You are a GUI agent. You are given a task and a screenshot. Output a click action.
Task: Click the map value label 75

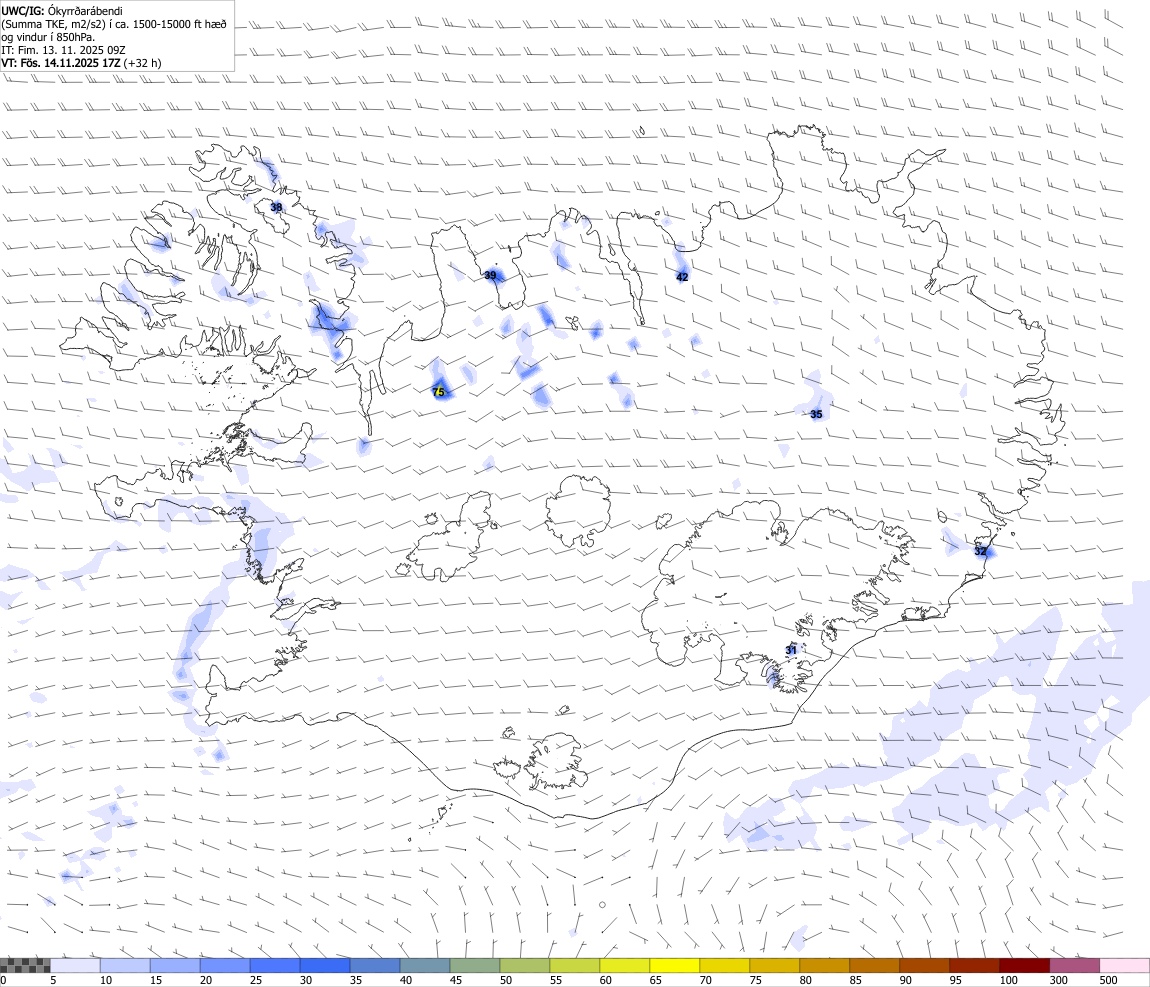click(439, 392)
